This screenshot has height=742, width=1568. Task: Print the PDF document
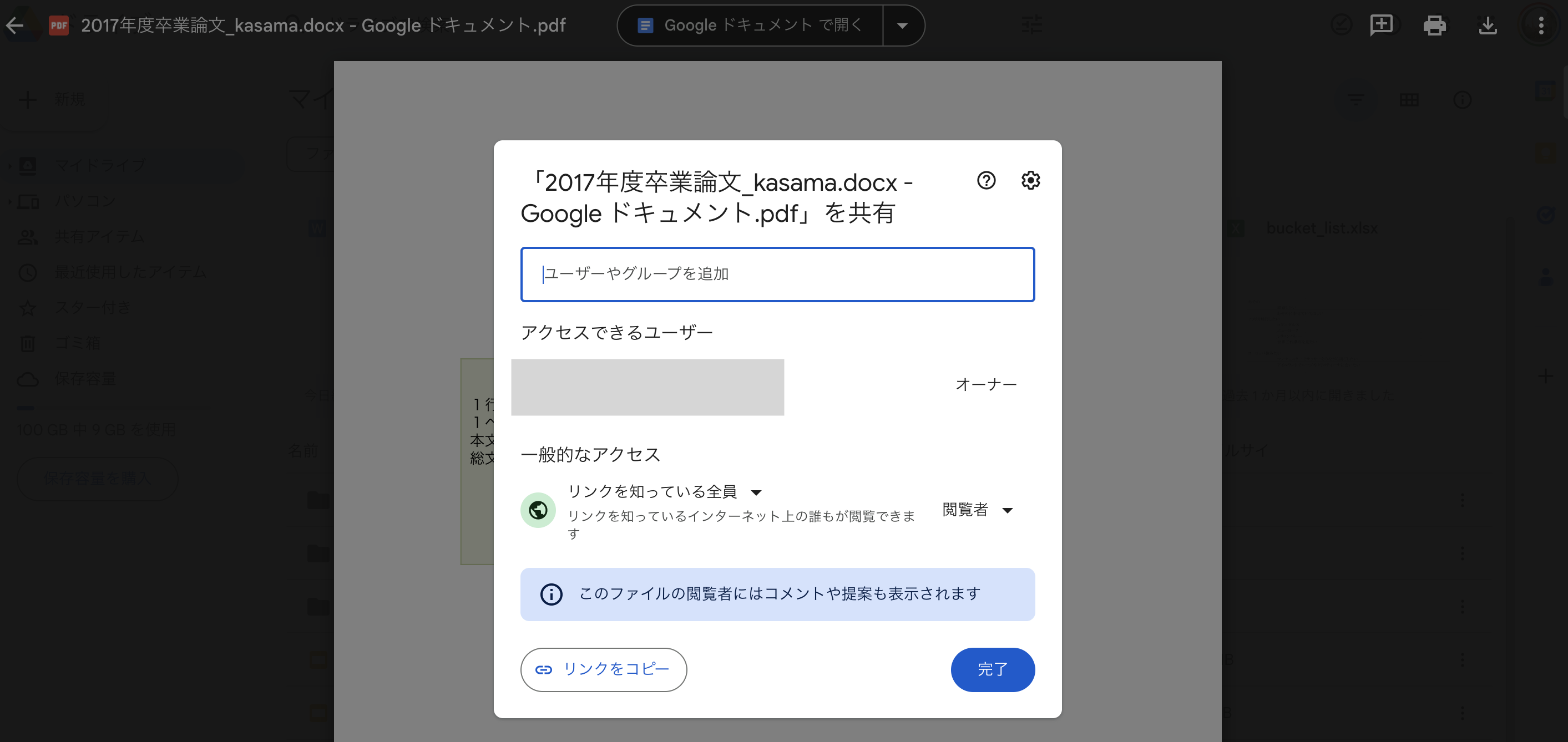1435,25
